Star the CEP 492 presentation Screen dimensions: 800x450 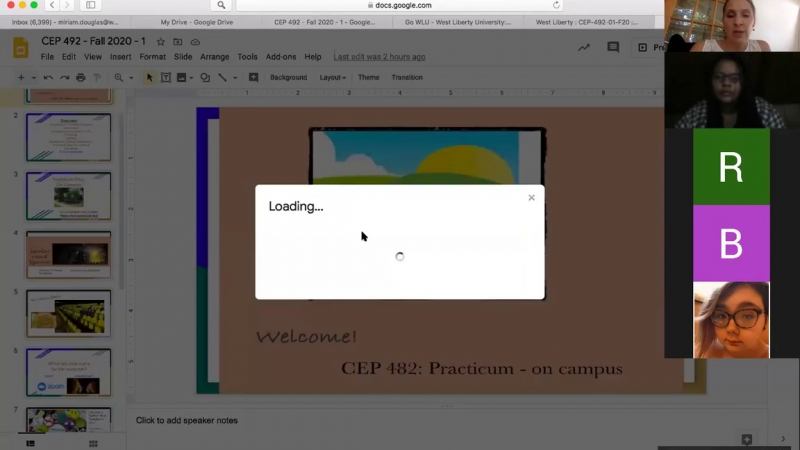[160, 42]
